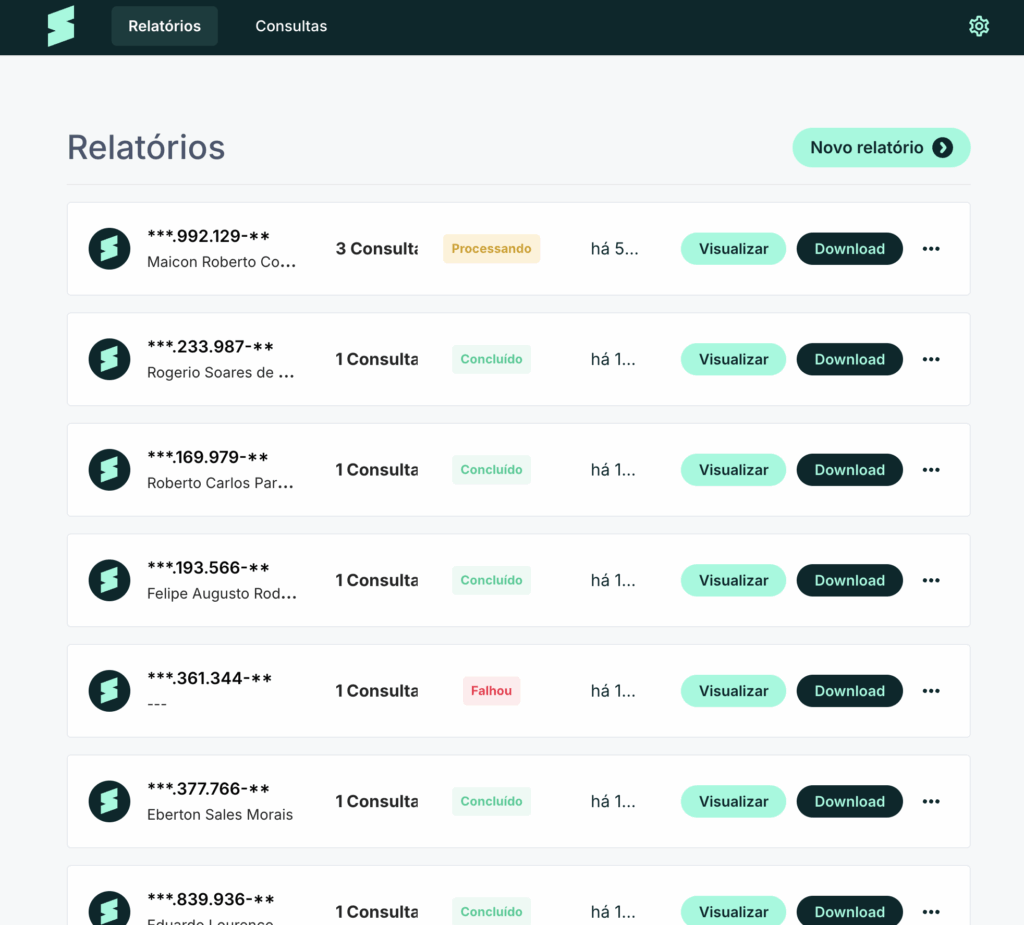Image resolution: width=1024 pixels, height=925 pixels.
Task: Open more options for Maicon Roberto report
Action: click(931, 249)
